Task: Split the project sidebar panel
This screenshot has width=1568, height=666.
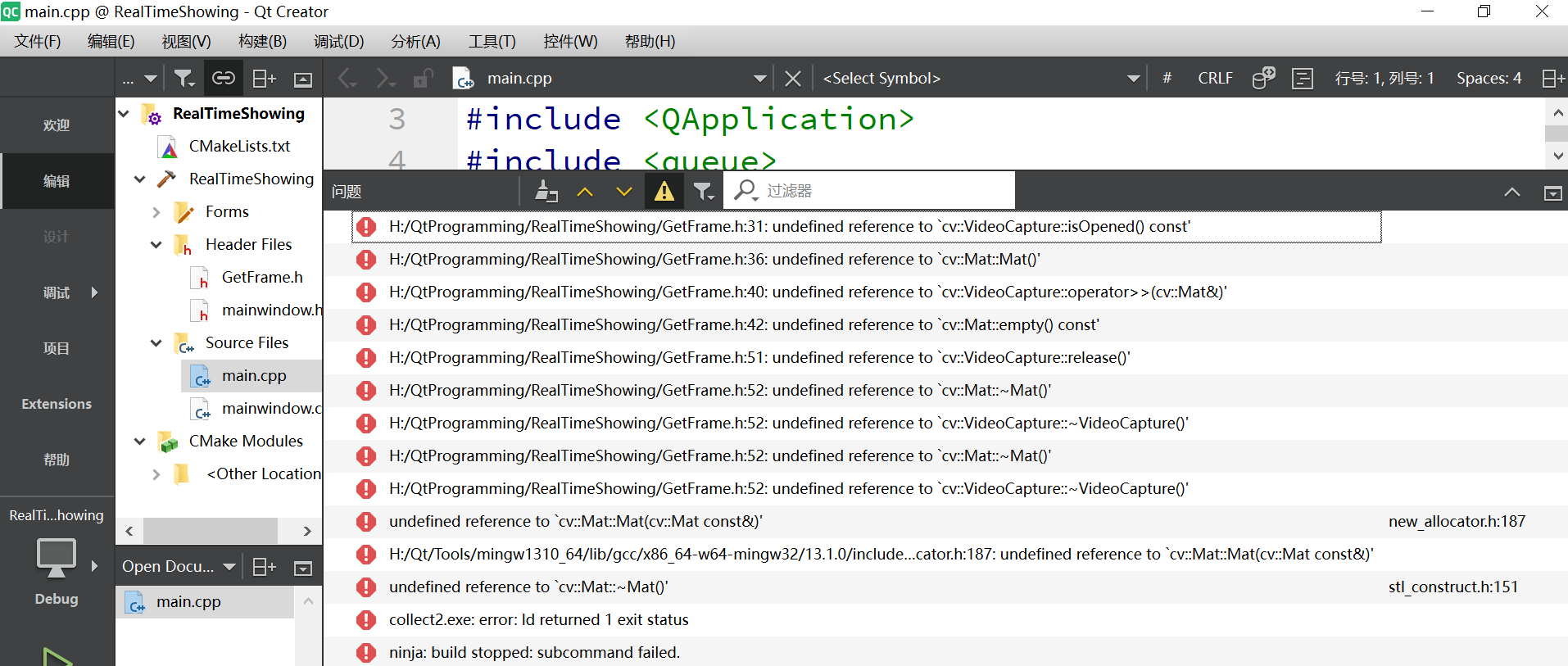Action: (x=264, y=79)
